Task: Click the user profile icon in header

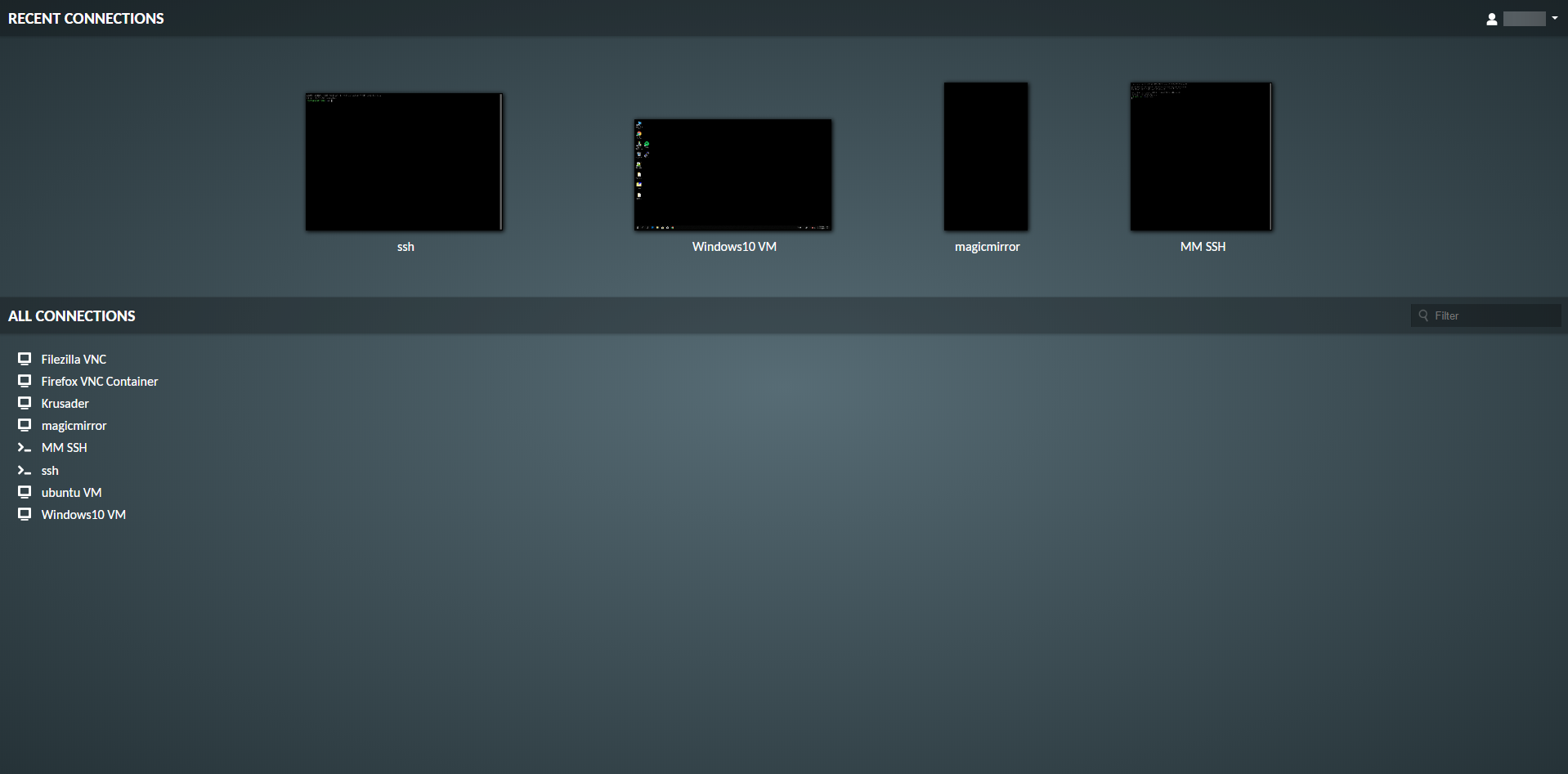Action: tap(1491, 19)
